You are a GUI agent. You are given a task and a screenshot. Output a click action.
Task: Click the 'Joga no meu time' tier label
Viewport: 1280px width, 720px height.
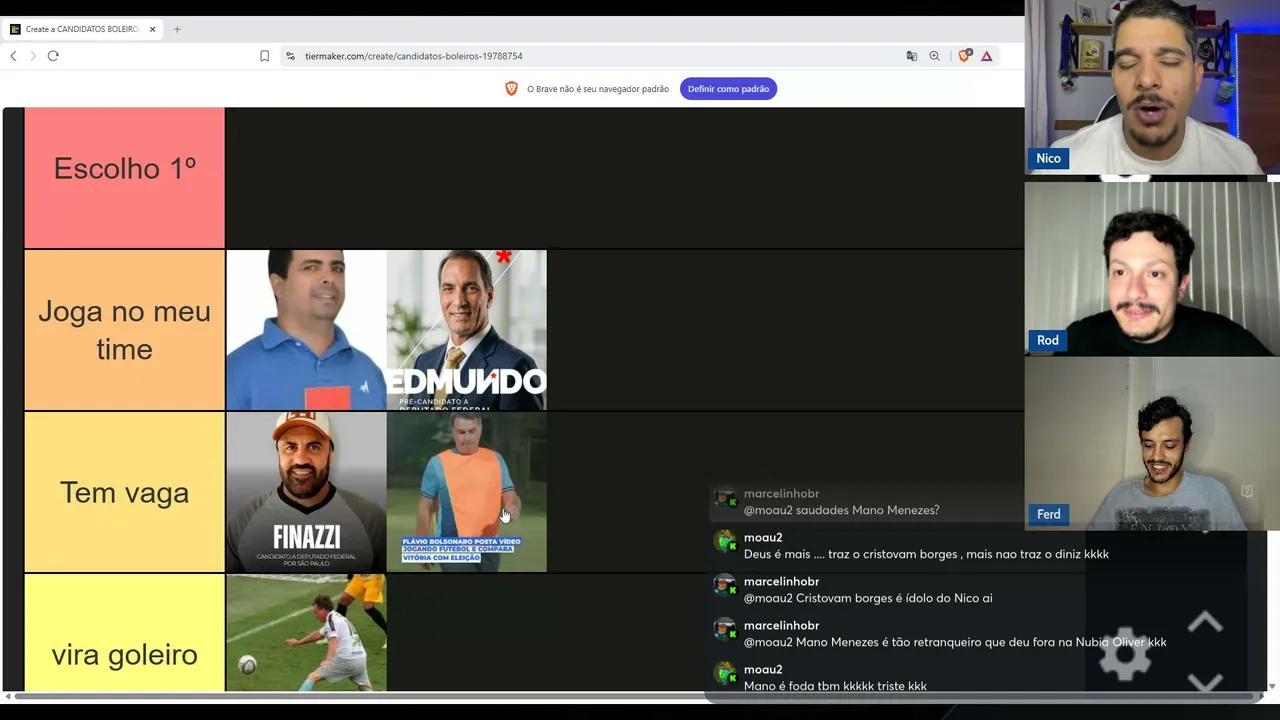click(x=124, y=330)
